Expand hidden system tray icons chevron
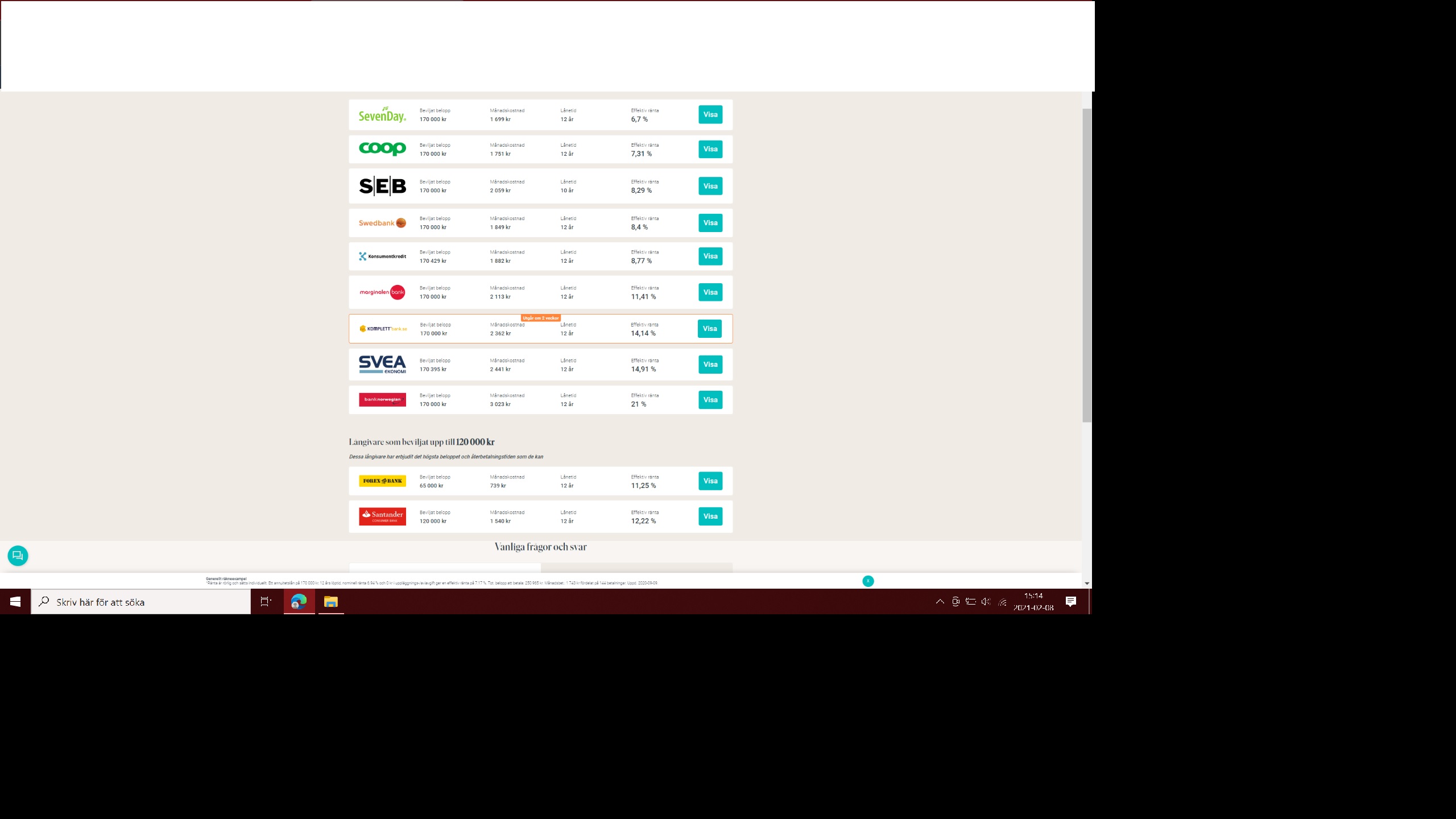The width and height of the screenshot is (1456, 819). click(x=940, y=602)
